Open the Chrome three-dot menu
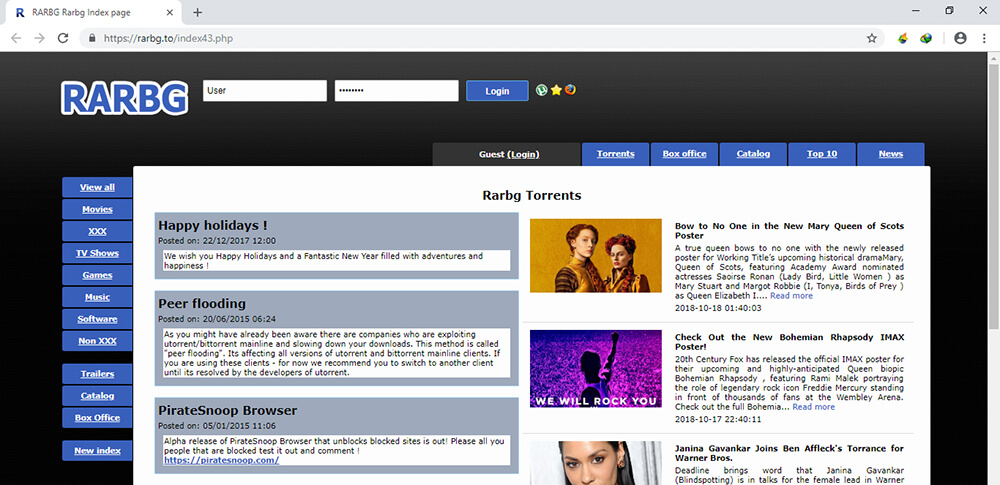 [984, 38]
